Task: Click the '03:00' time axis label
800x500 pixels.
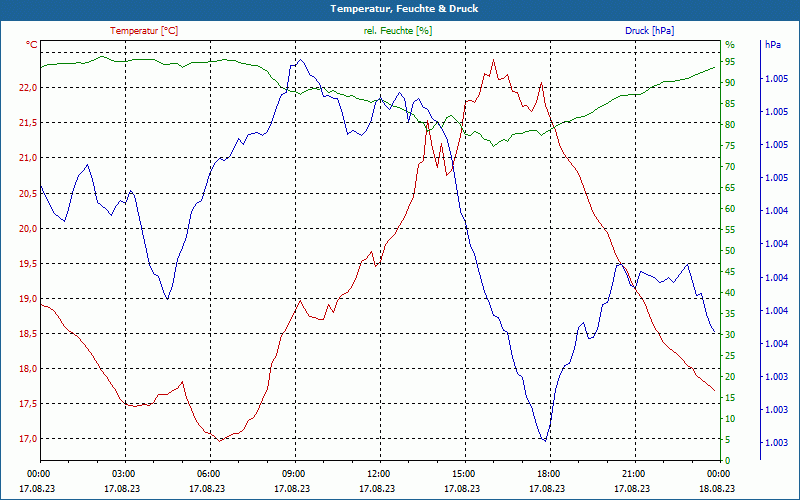Action: click(123, 473)
